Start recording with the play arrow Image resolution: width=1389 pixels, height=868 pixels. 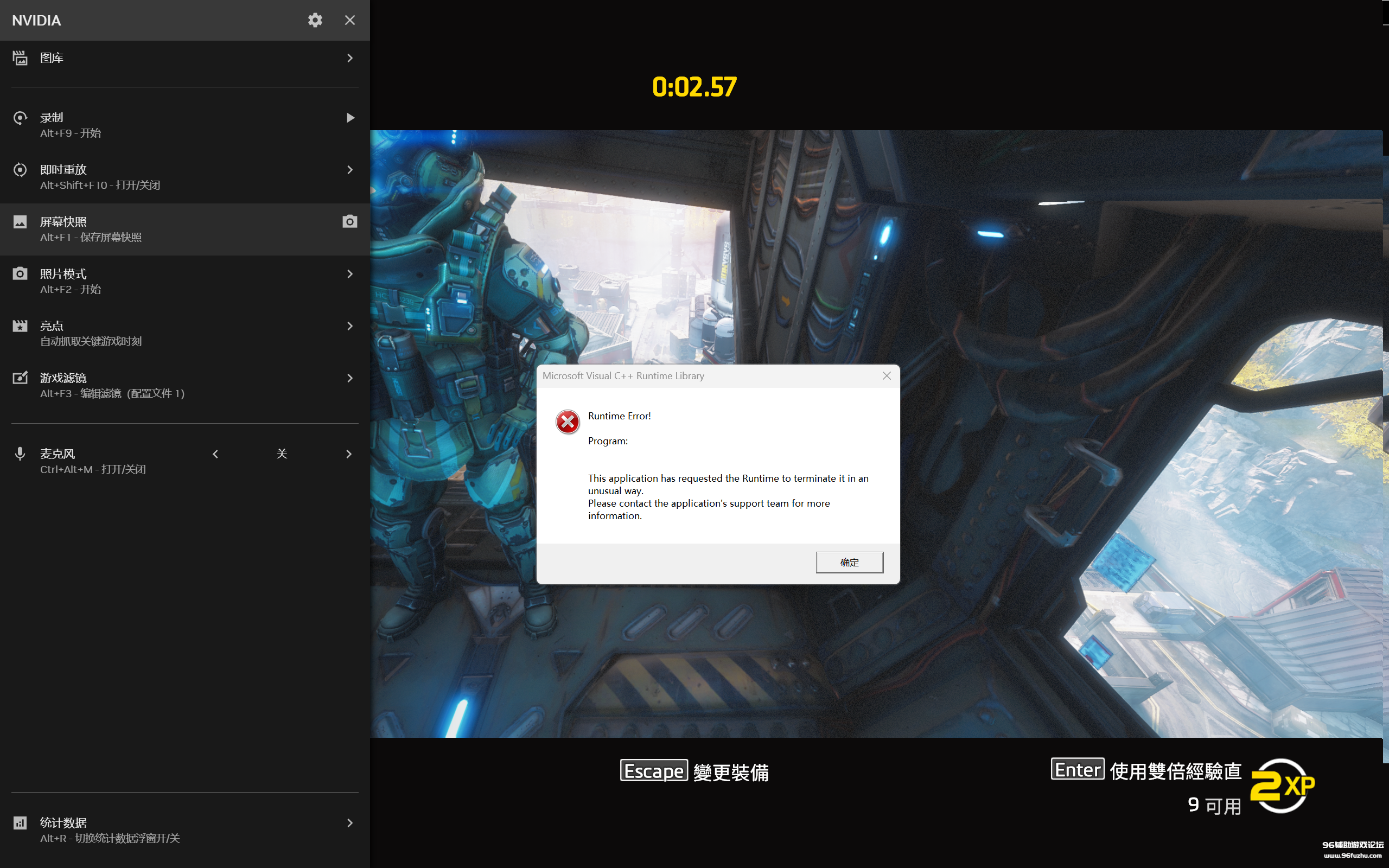coord(350,117)
